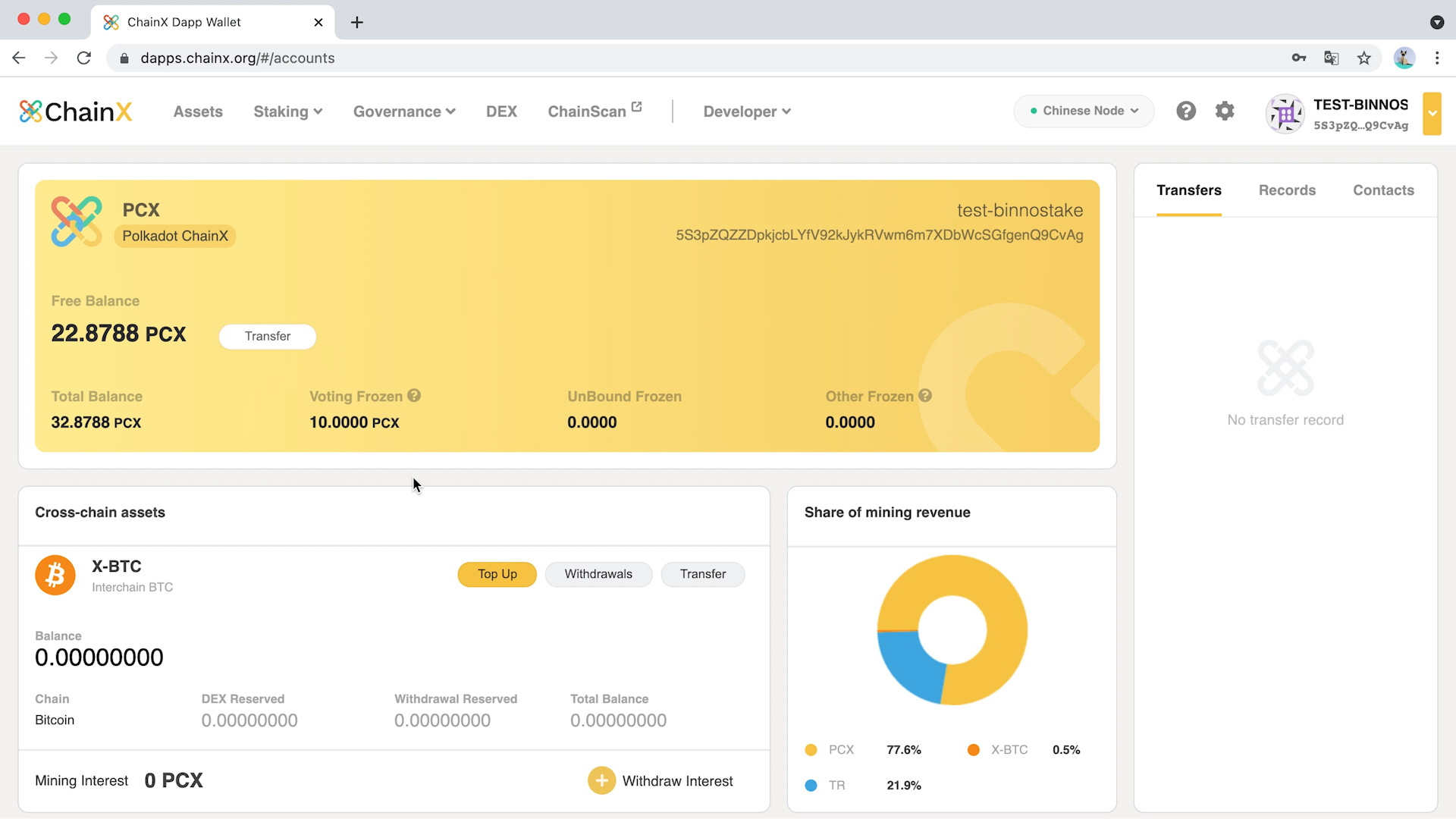
Task: Click the password key icon in address bar
Action: [1299, 58]
